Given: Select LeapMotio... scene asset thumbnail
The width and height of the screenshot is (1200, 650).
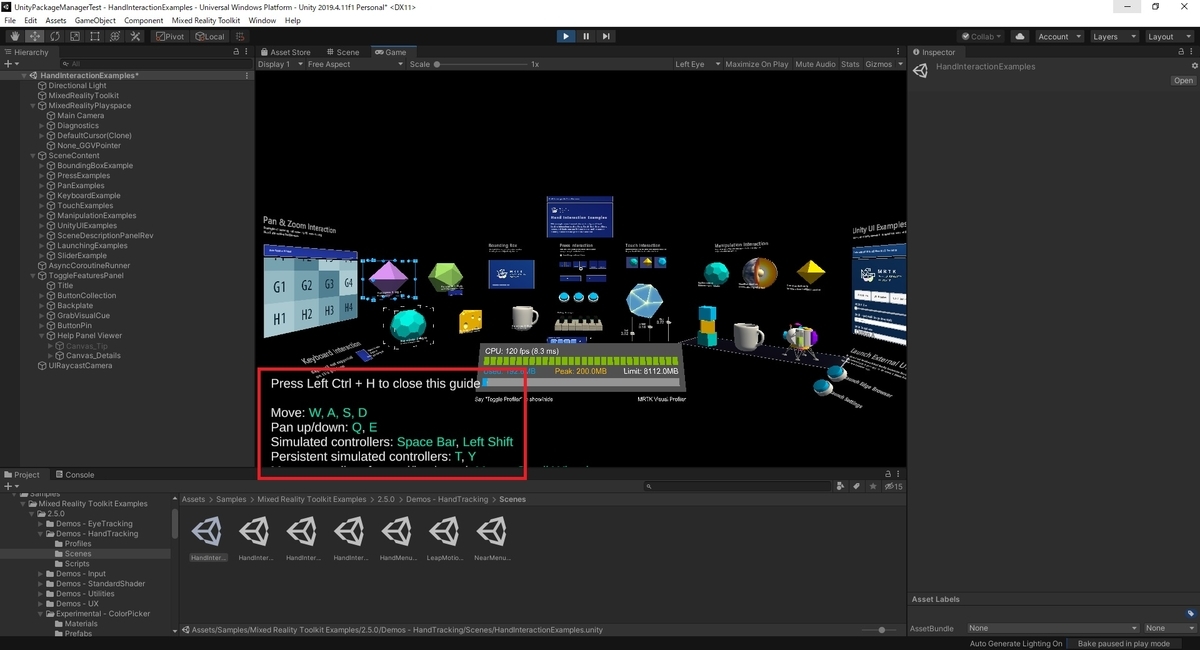Looking at the screenshot, I should click(443, 539).
